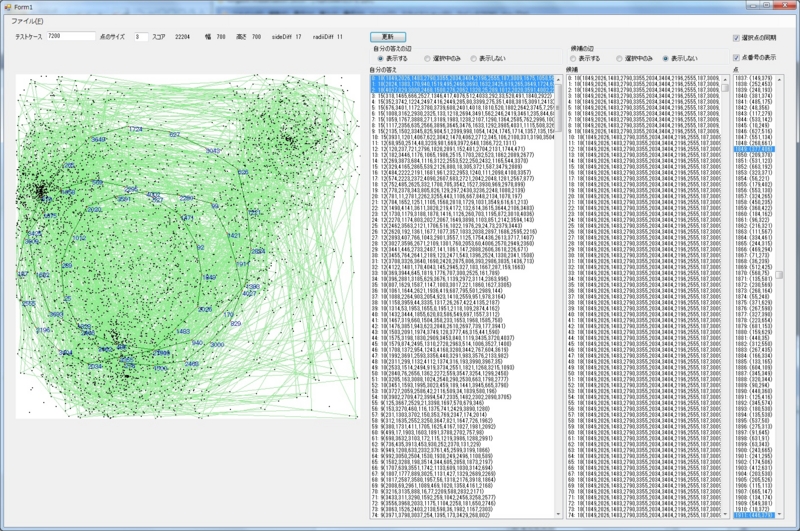Select row 40 in the 自分の答え list
Image resolution: width=800 pixels, height=531 pixels.
pos(462,314)
